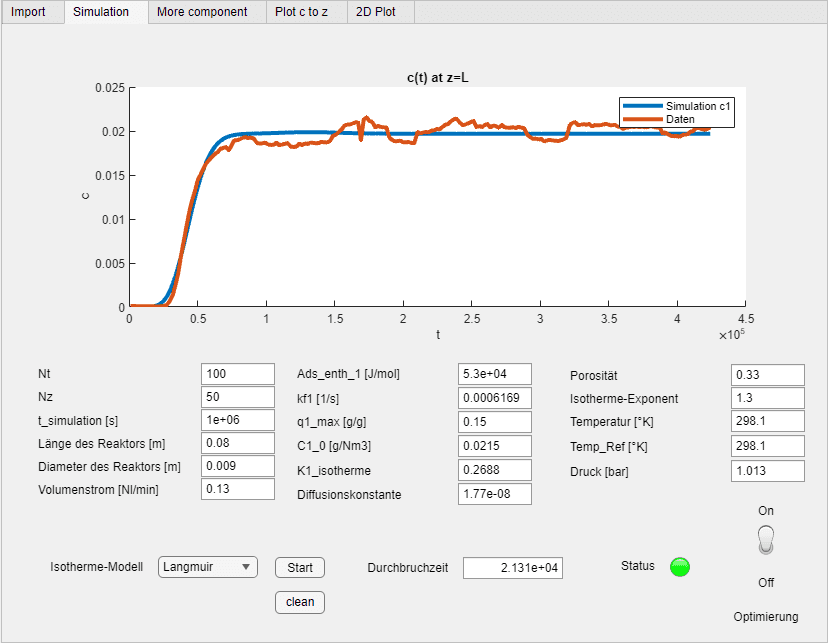The image size is (828, 643).
Task: Open the More component tab
Action: pos(205,13)
